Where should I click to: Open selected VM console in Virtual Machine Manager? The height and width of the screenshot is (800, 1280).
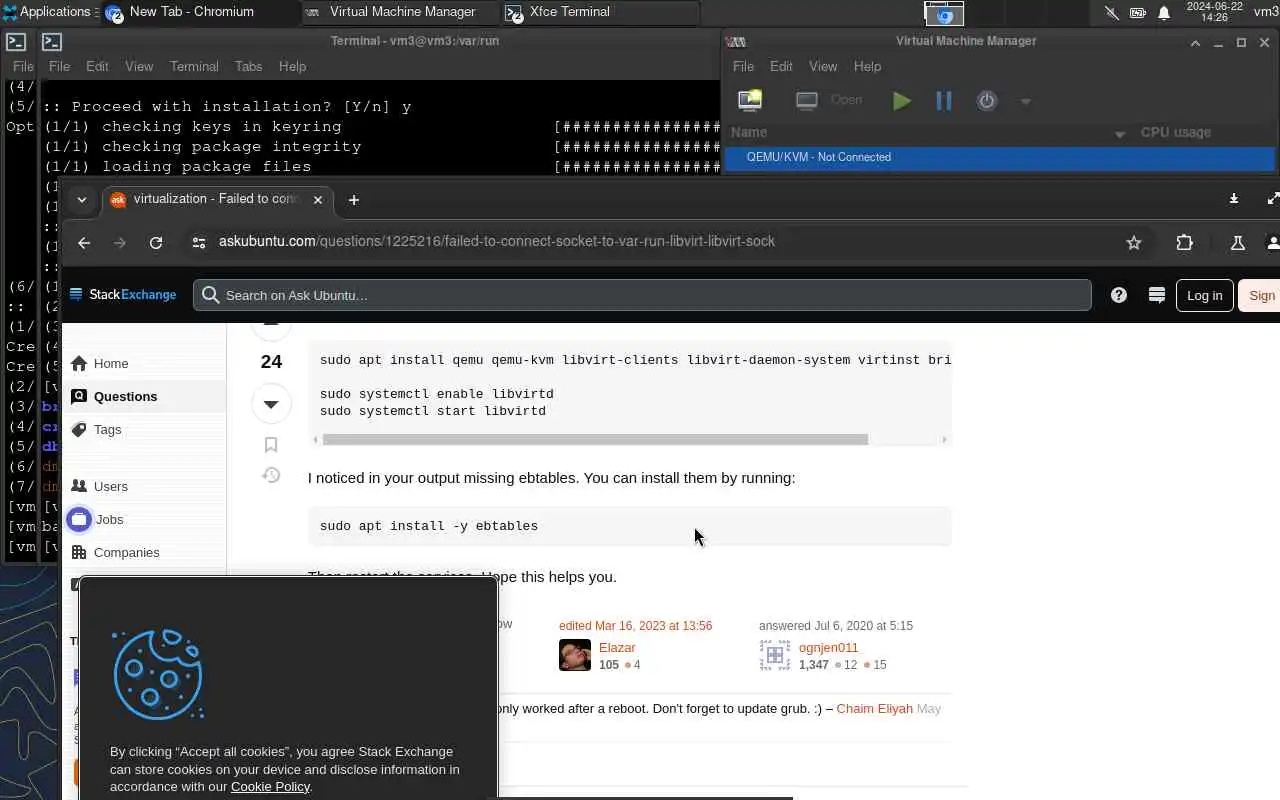[829, 100]
